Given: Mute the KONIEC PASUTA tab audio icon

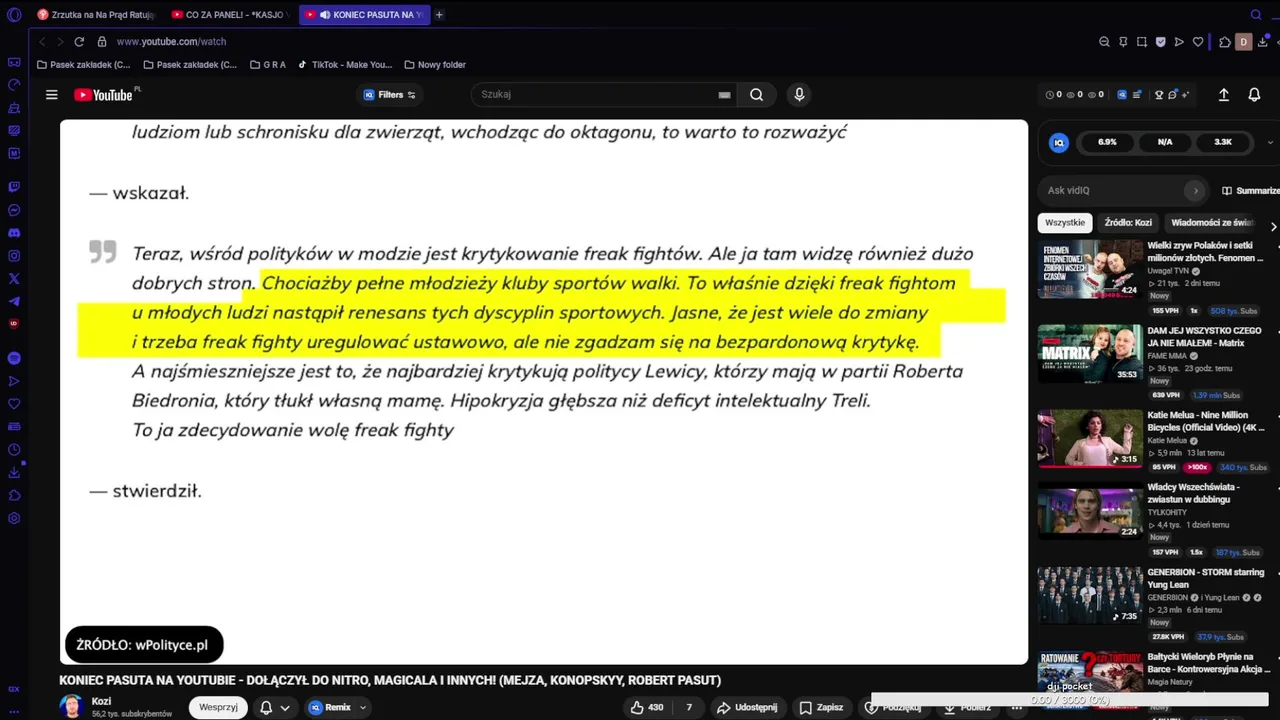Looking at the screenshot, I should click(325, 15).
